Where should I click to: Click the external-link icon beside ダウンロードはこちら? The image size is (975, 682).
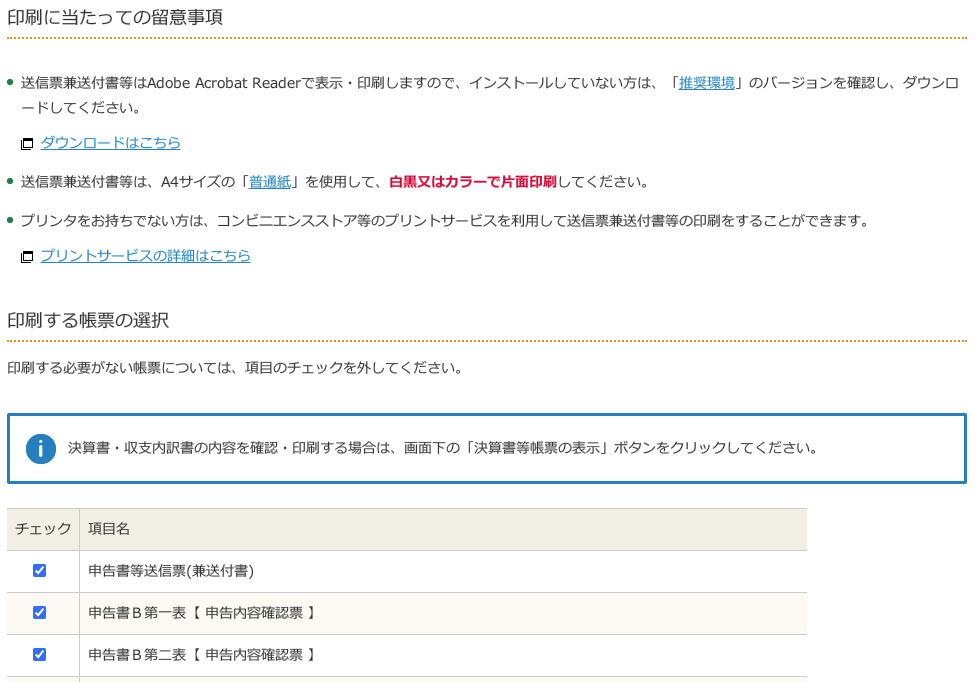(26, 143)
